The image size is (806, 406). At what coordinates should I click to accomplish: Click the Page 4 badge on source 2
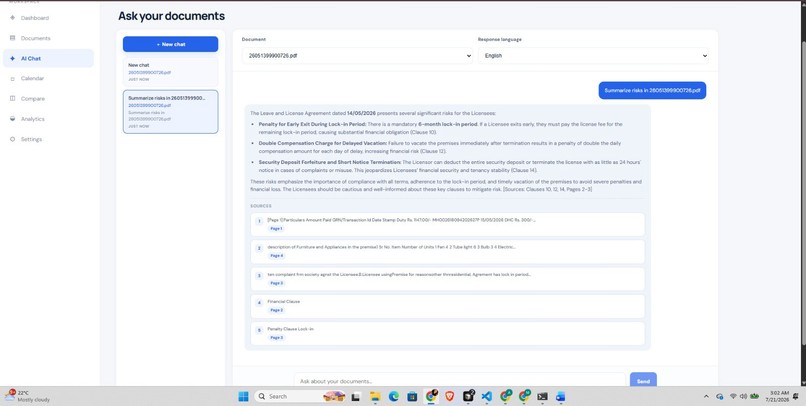click(x=276, y=255)
